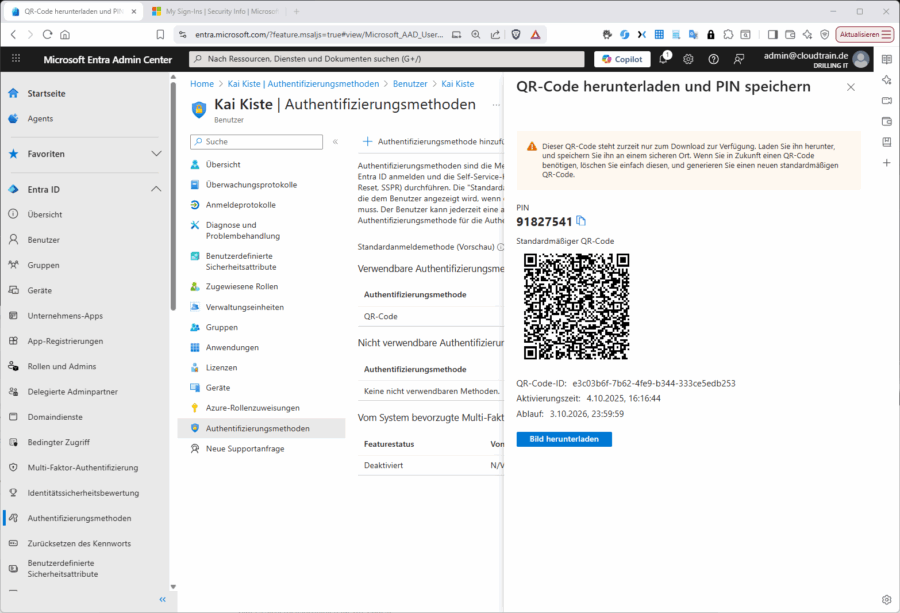Expand the Favoriten section
Screen dimensions: 900x613
[156, 154]
